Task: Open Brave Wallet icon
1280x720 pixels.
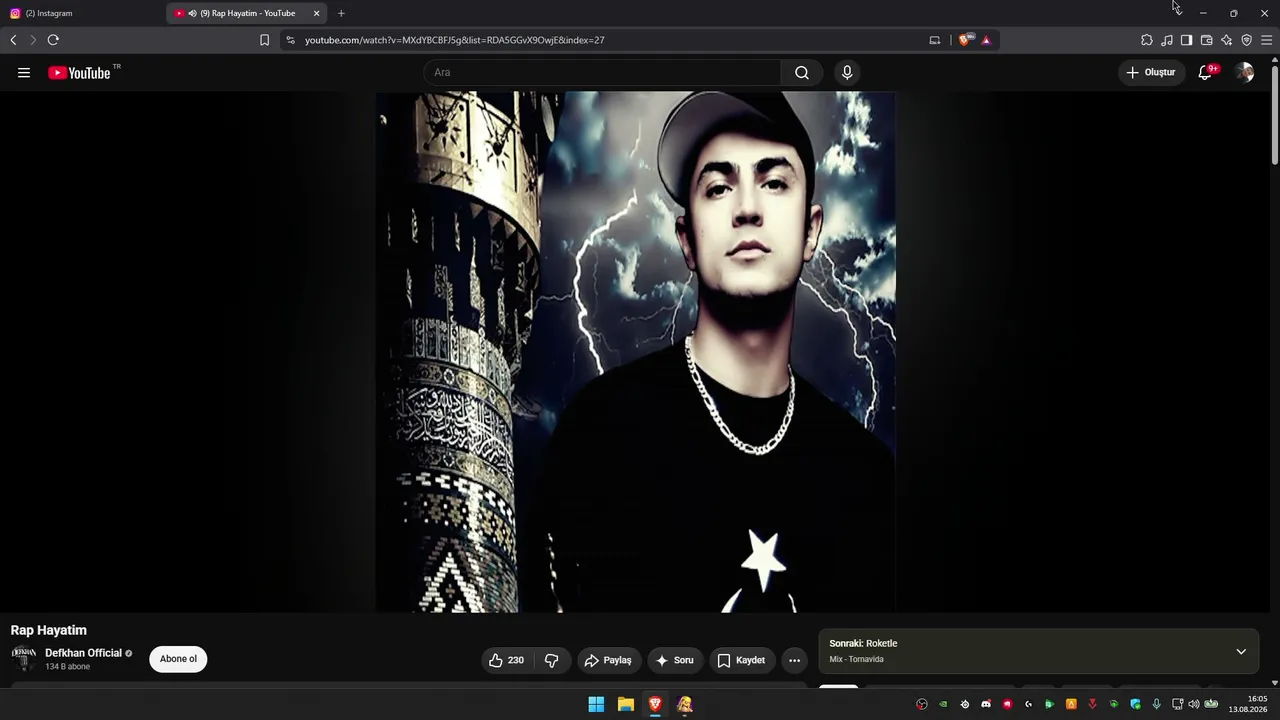Action: click(1206, 40)
